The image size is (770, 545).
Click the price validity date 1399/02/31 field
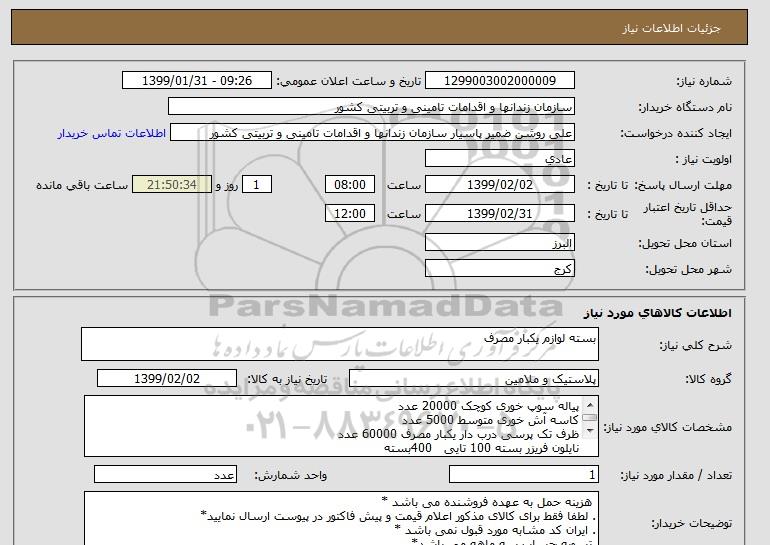click(499, 214)
